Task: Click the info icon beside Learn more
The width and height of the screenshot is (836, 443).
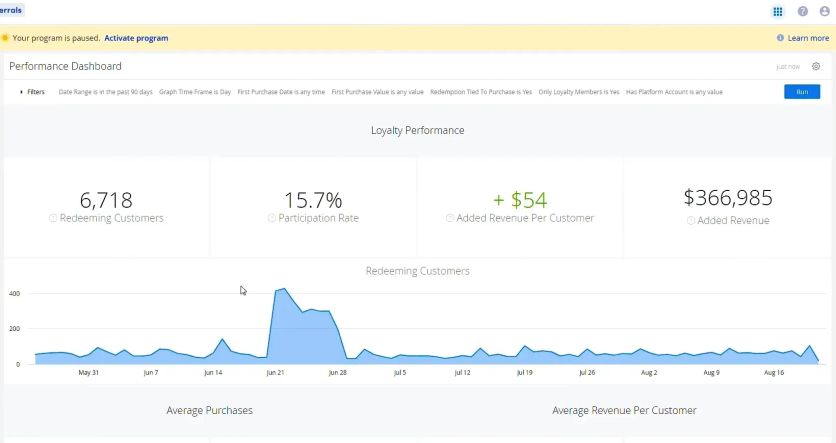Action: coord(780,38)
